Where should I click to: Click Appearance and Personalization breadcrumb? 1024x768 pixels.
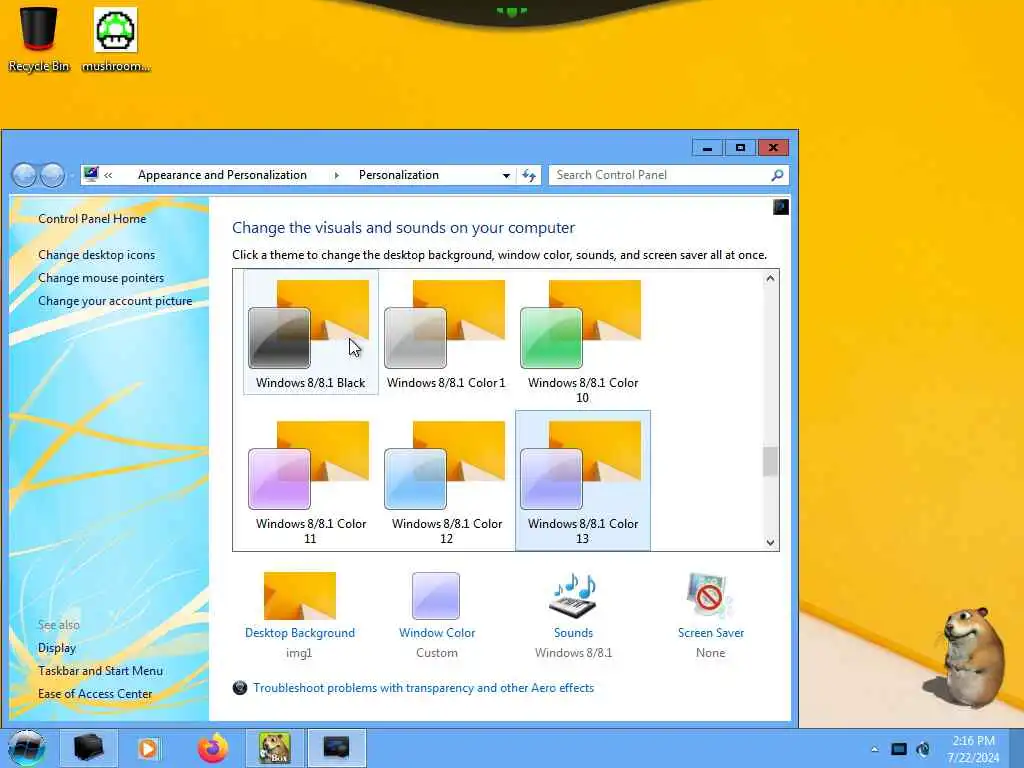click(222, 175)
